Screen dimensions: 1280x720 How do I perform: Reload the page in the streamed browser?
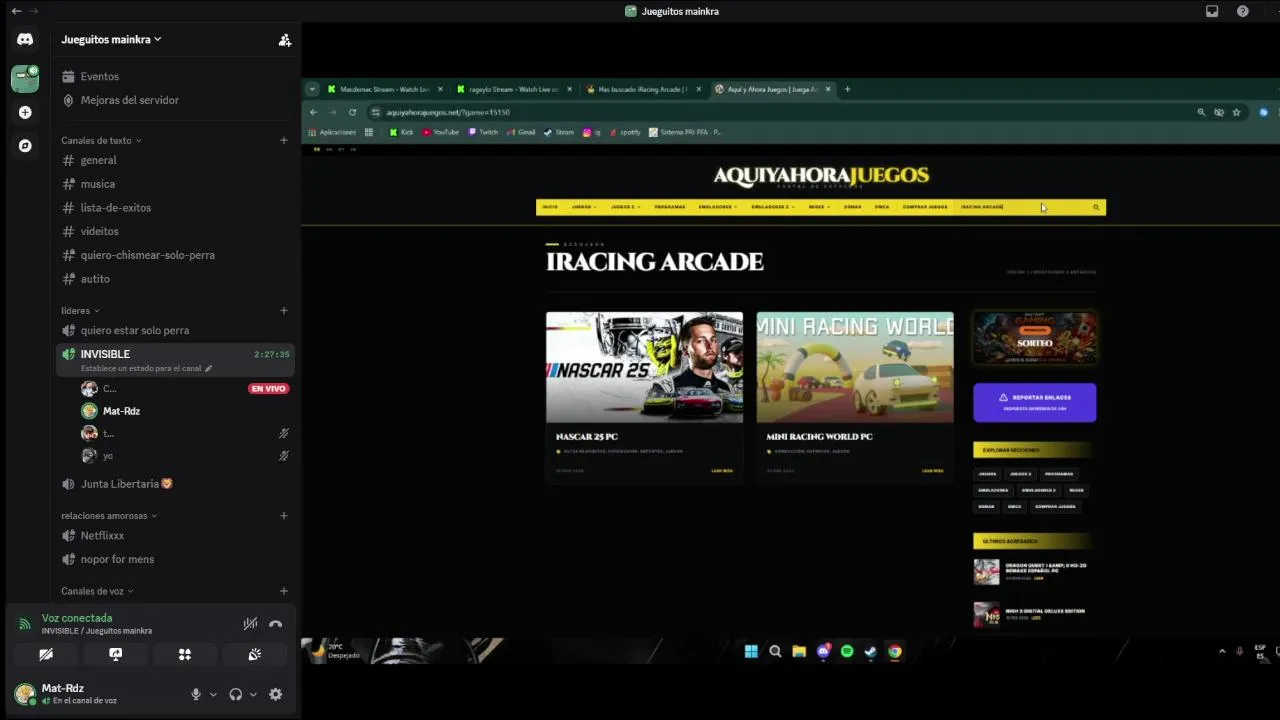click(x=353, y=112)
